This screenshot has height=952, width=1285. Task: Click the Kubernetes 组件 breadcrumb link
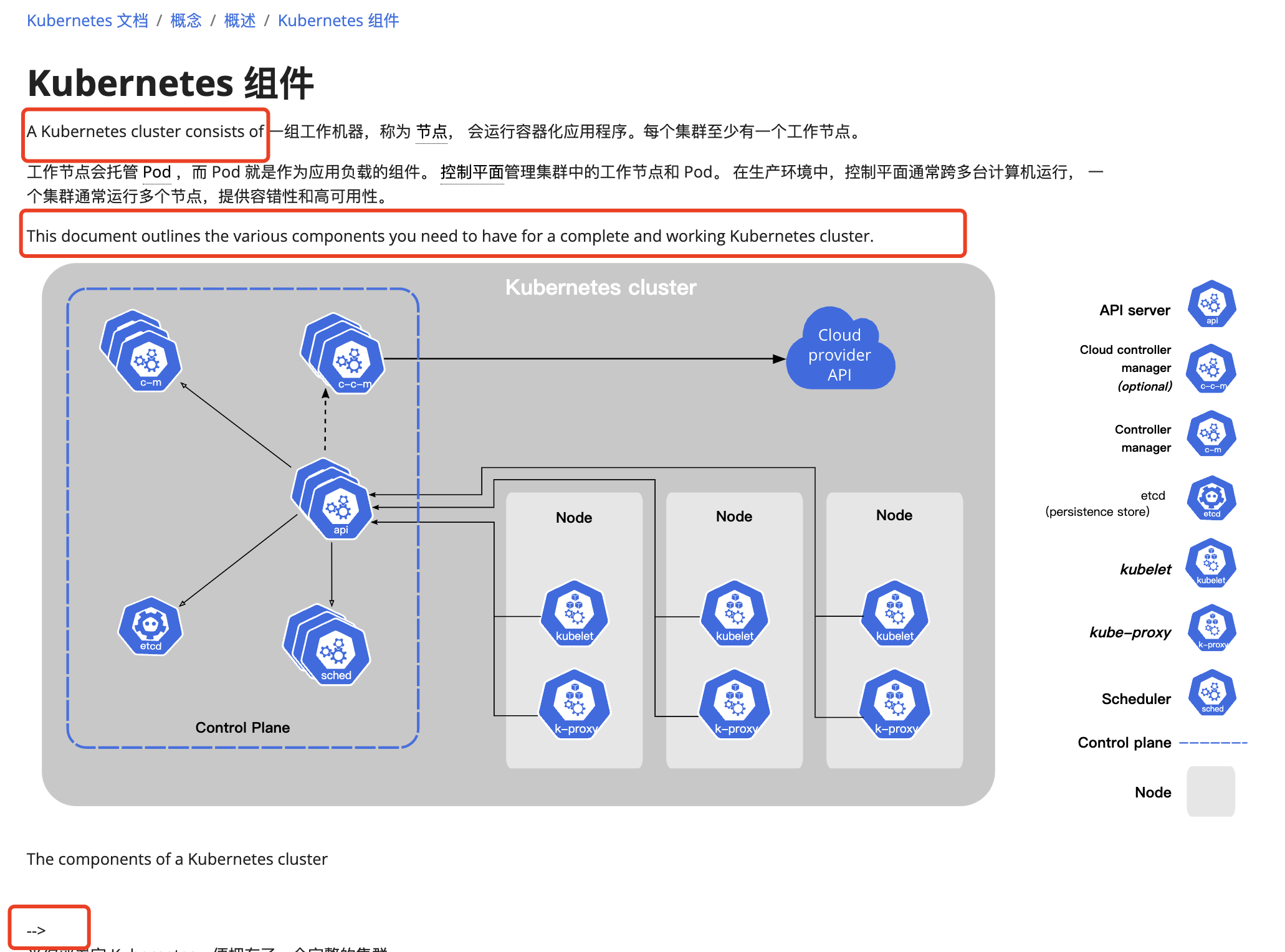[338, 21]
